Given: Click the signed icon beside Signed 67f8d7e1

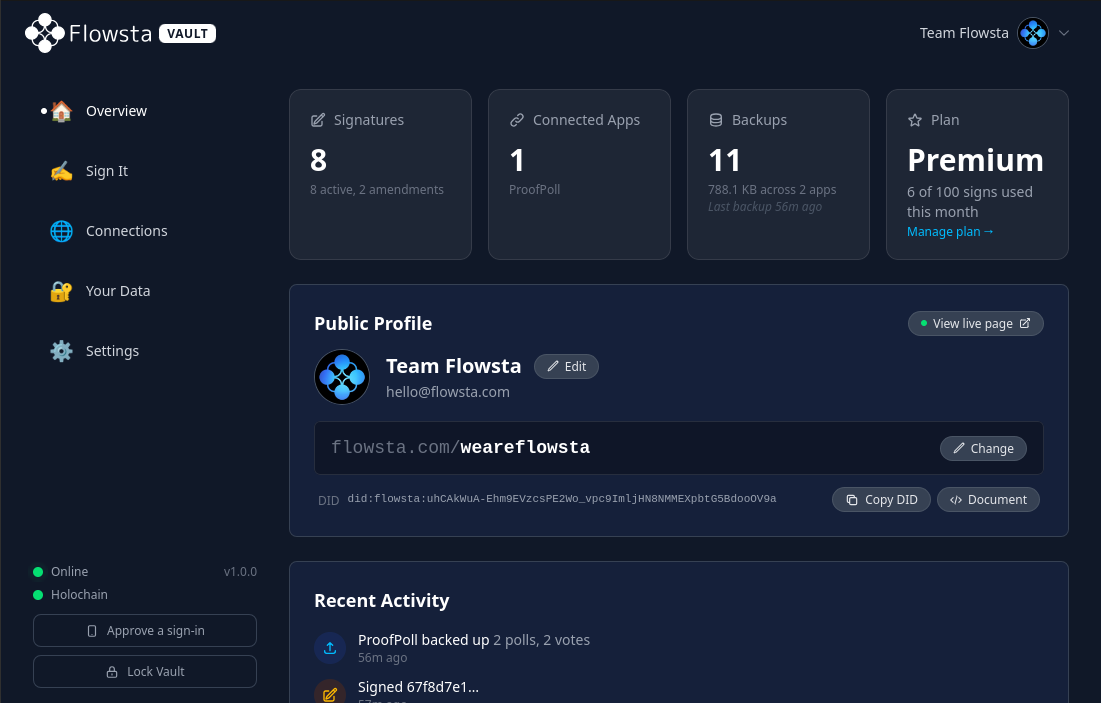Looking at the screenshot, I should point(330,694).
